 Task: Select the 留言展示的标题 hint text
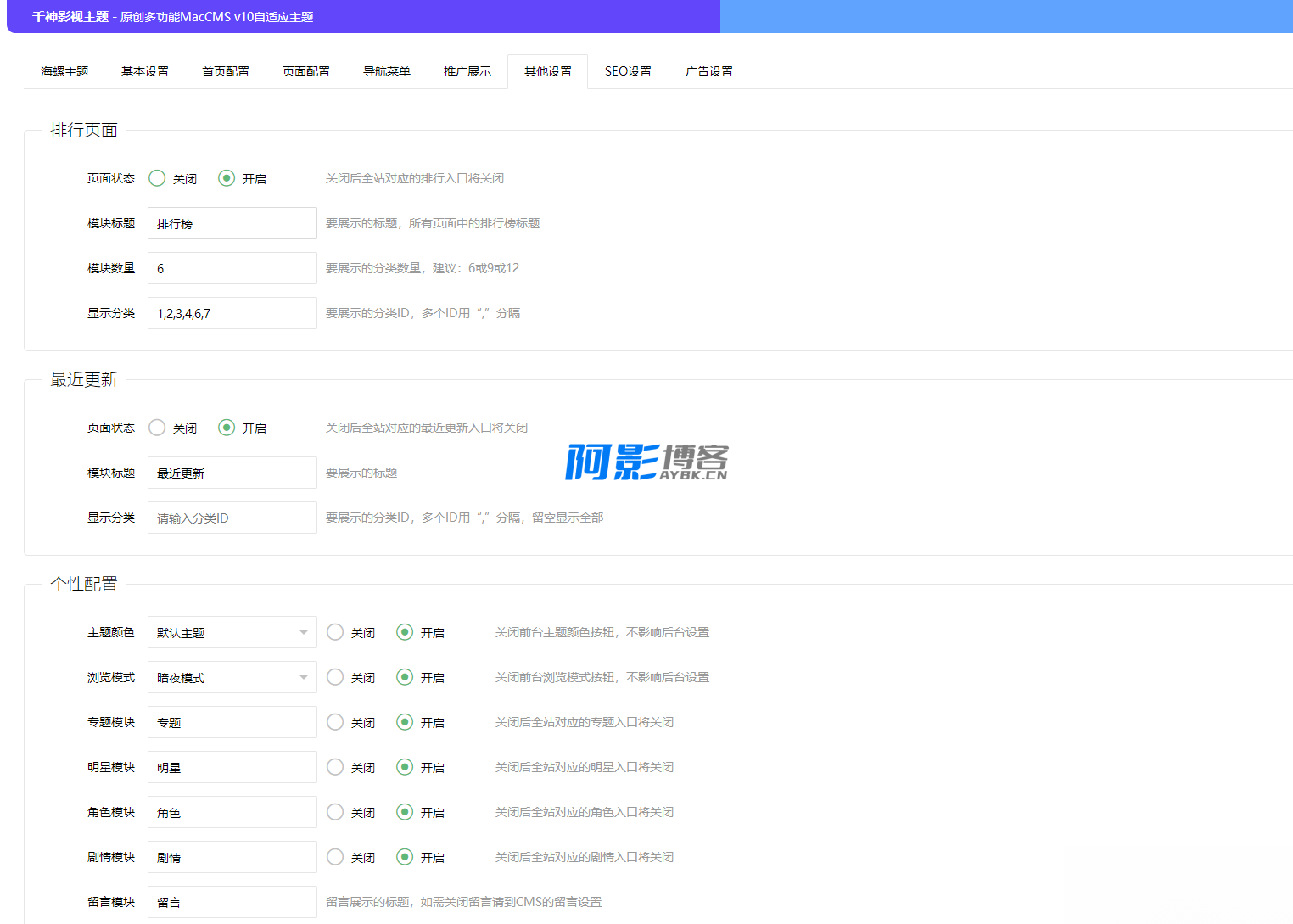367,902
